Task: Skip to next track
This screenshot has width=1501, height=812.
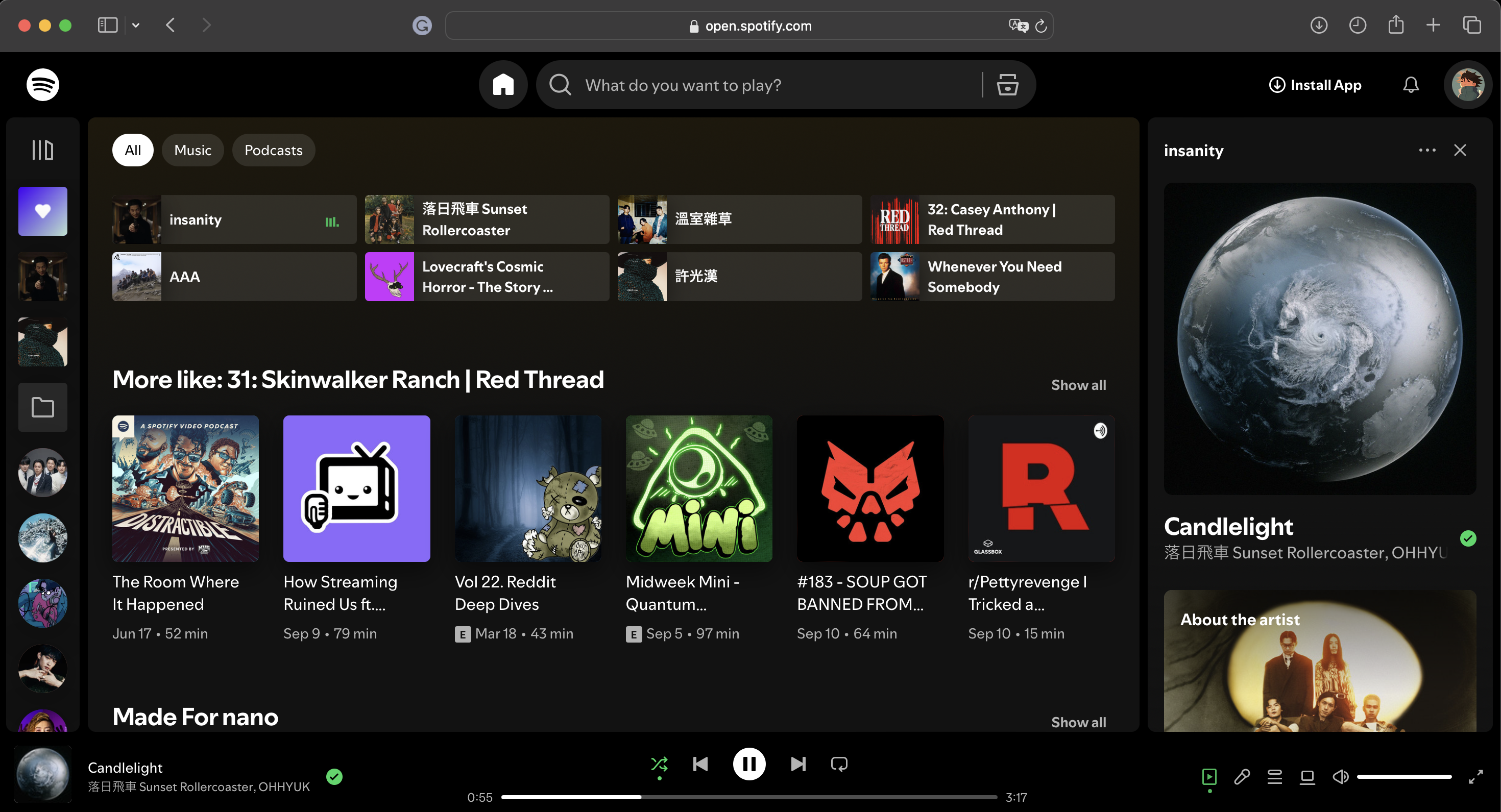Action: coord(797,764)
